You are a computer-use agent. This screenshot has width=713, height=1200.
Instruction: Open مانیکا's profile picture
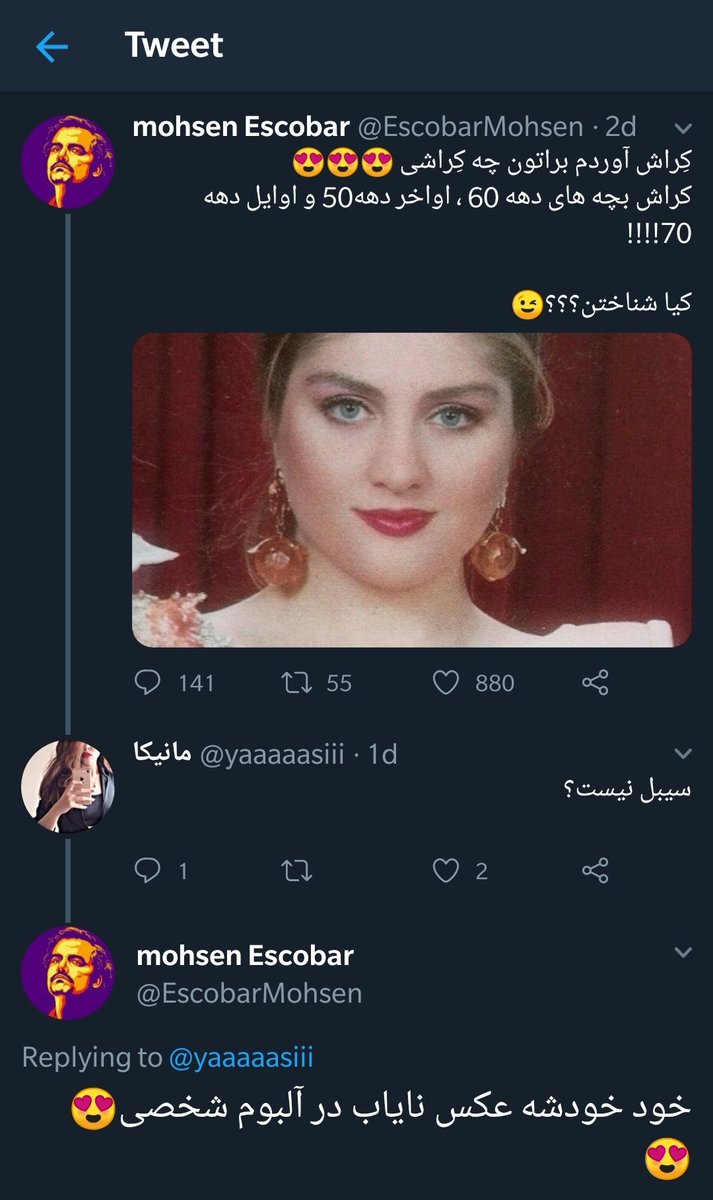pos(68,785)
